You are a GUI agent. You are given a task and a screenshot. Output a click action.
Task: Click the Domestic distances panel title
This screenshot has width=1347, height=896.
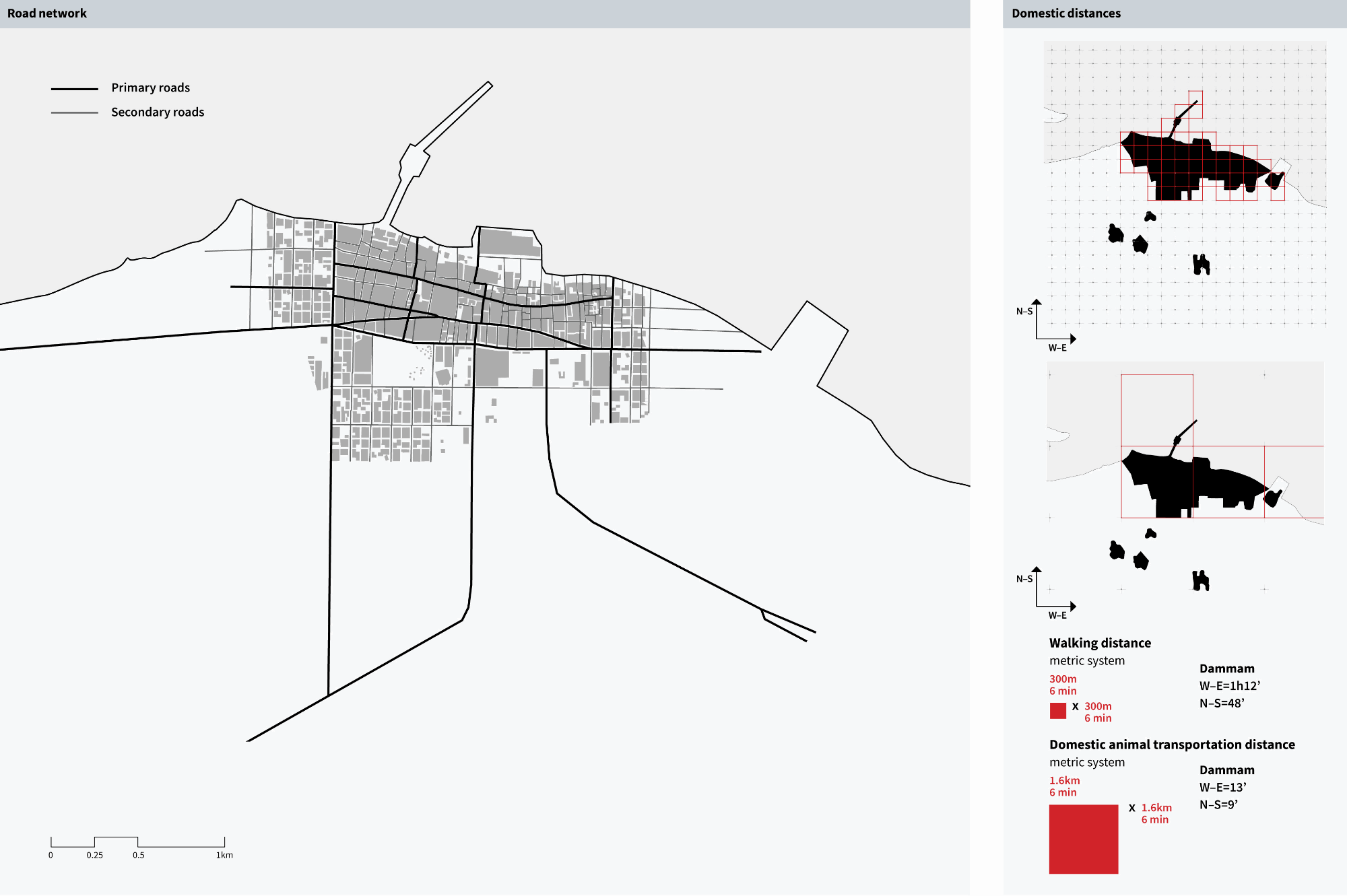pos(1065,13)
